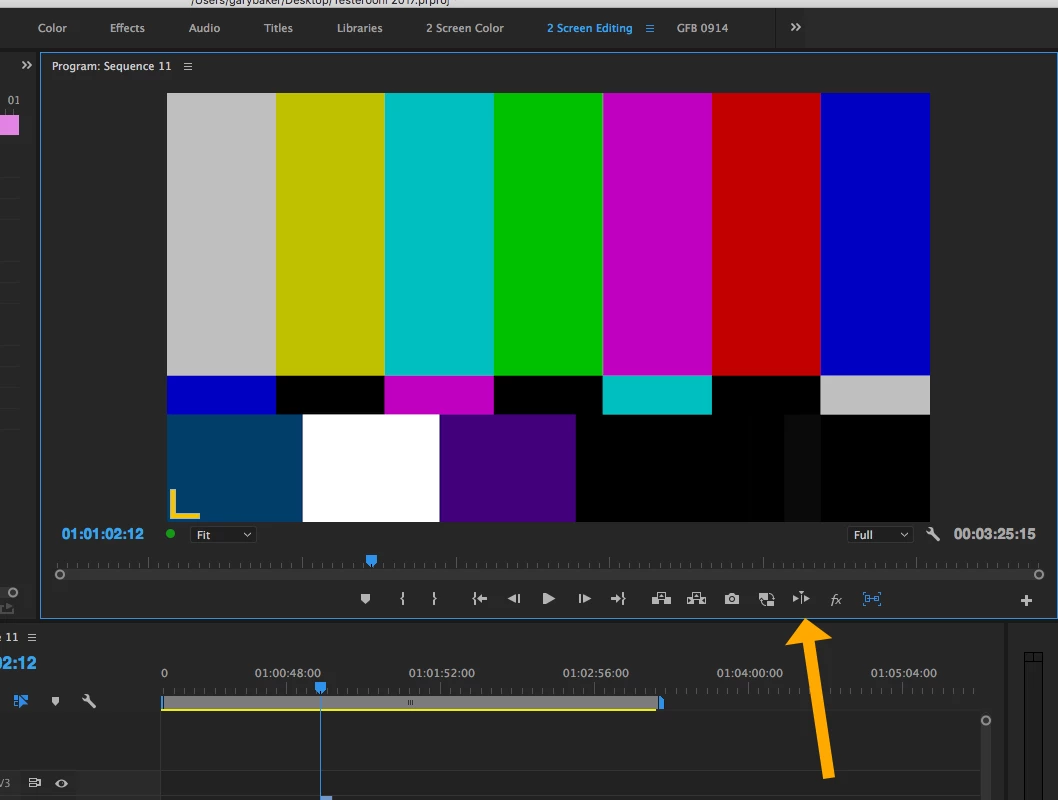Screen dimensions: 1058x800
Task: Go to In point
Action: pyautogui.click(x=479, y=598)
